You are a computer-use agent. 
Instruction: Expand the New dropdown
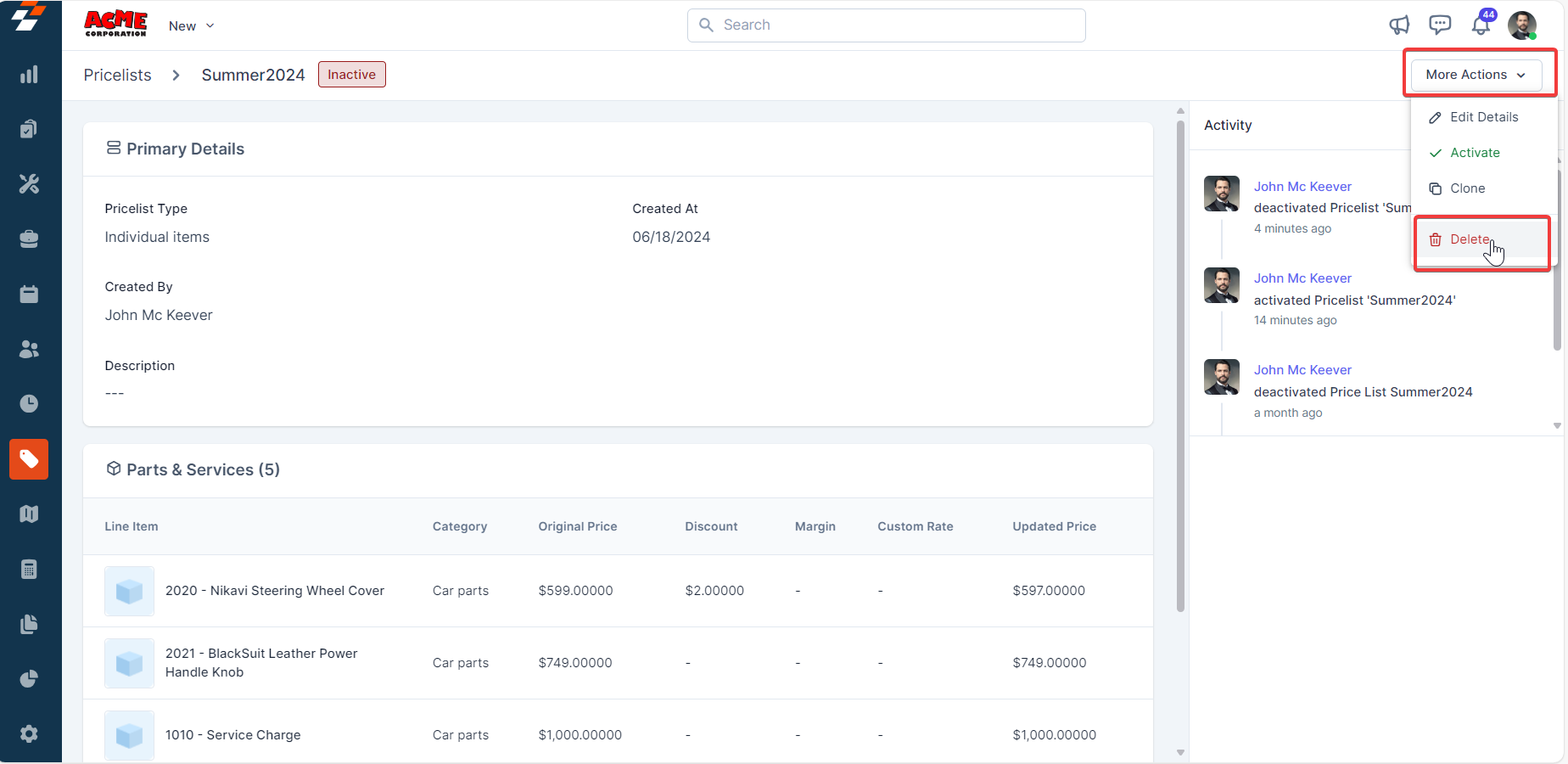pos(191,26)
